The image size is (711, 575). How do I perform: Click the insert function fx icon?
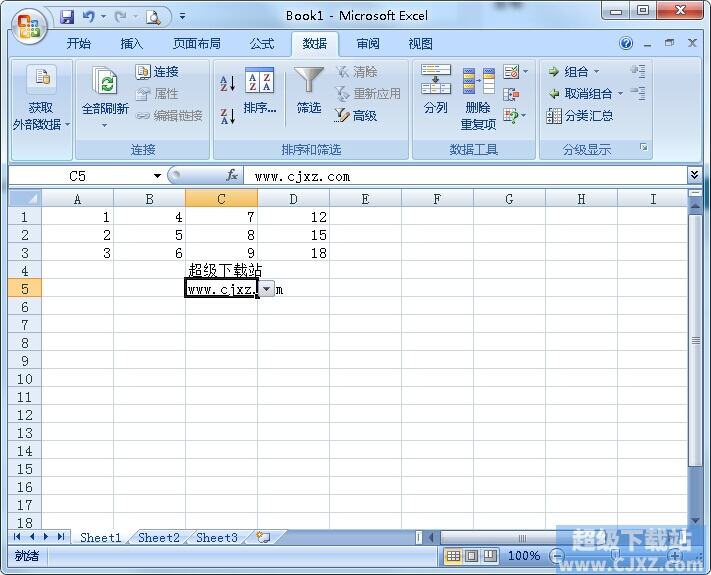point(232,176)
